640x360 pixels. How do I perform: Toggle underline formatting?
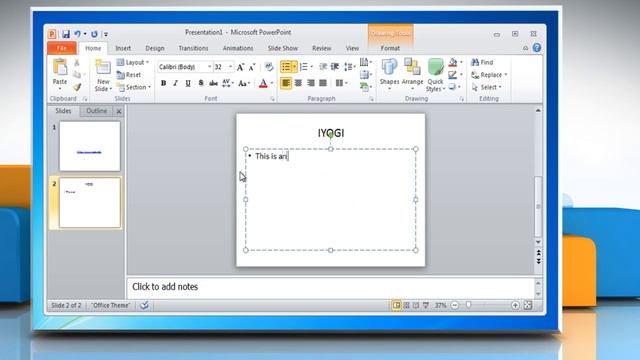(188, 83)
